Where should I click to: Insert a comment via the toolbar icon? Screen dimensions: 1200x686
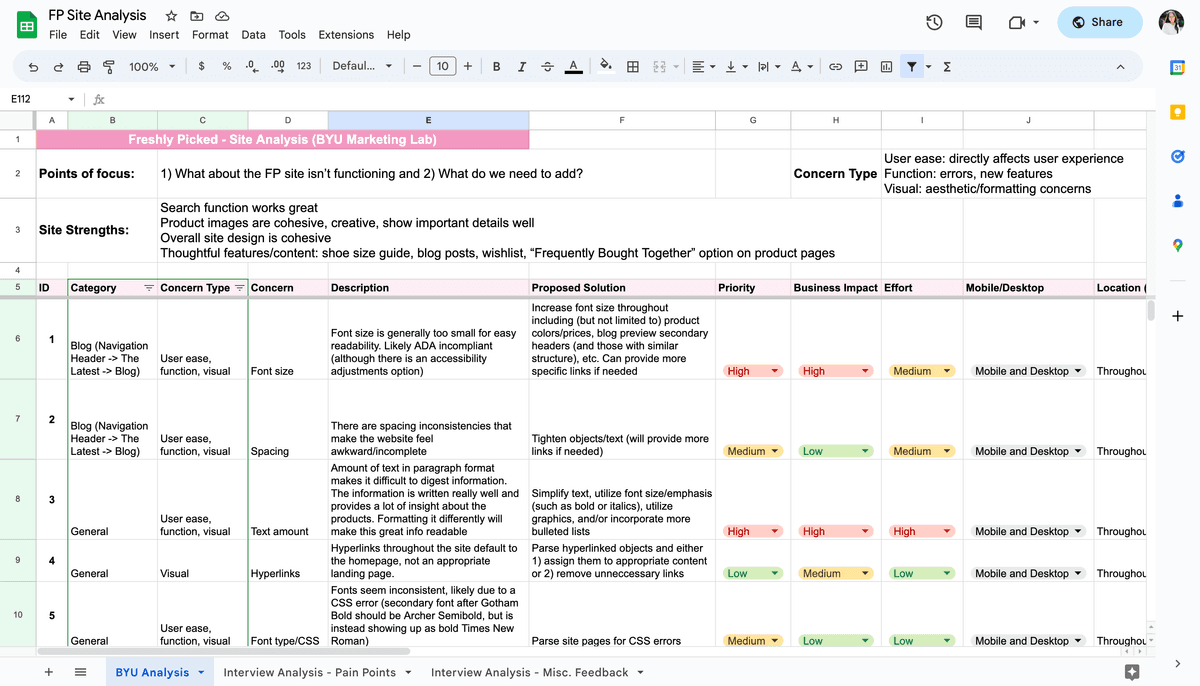(x=861, y=66)
